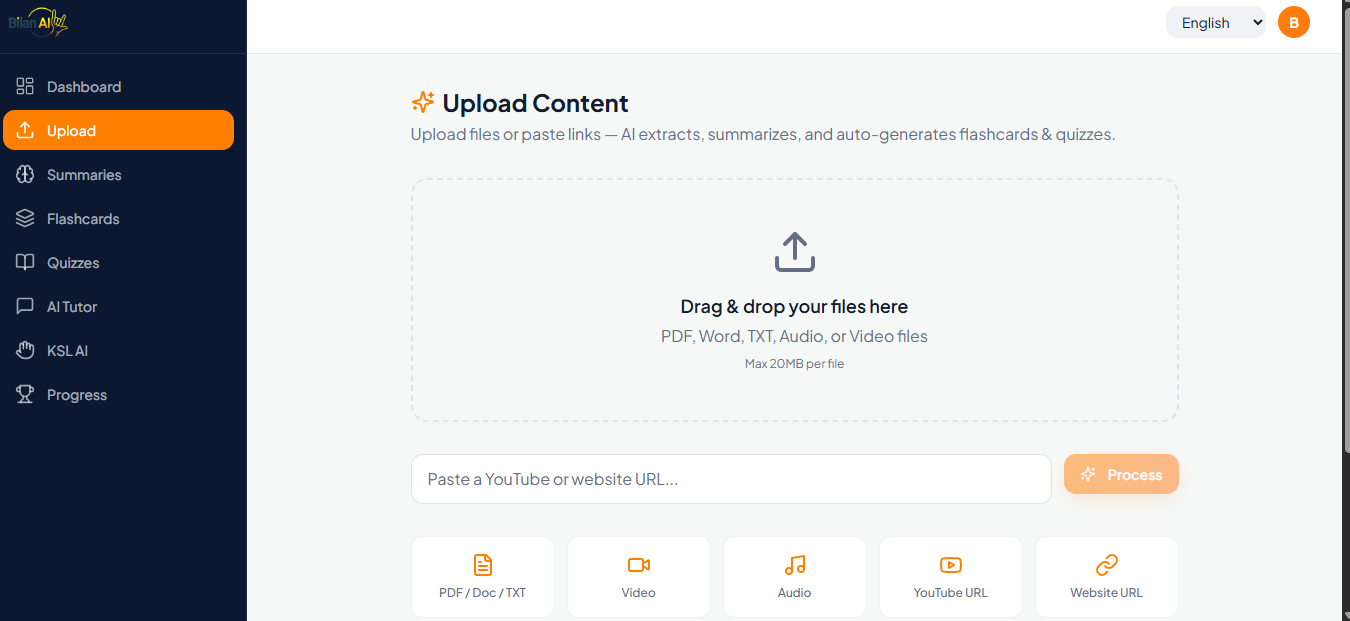Click the Dashboard grid icon
Screen dimensions: 1350x621
pos(25,87)
